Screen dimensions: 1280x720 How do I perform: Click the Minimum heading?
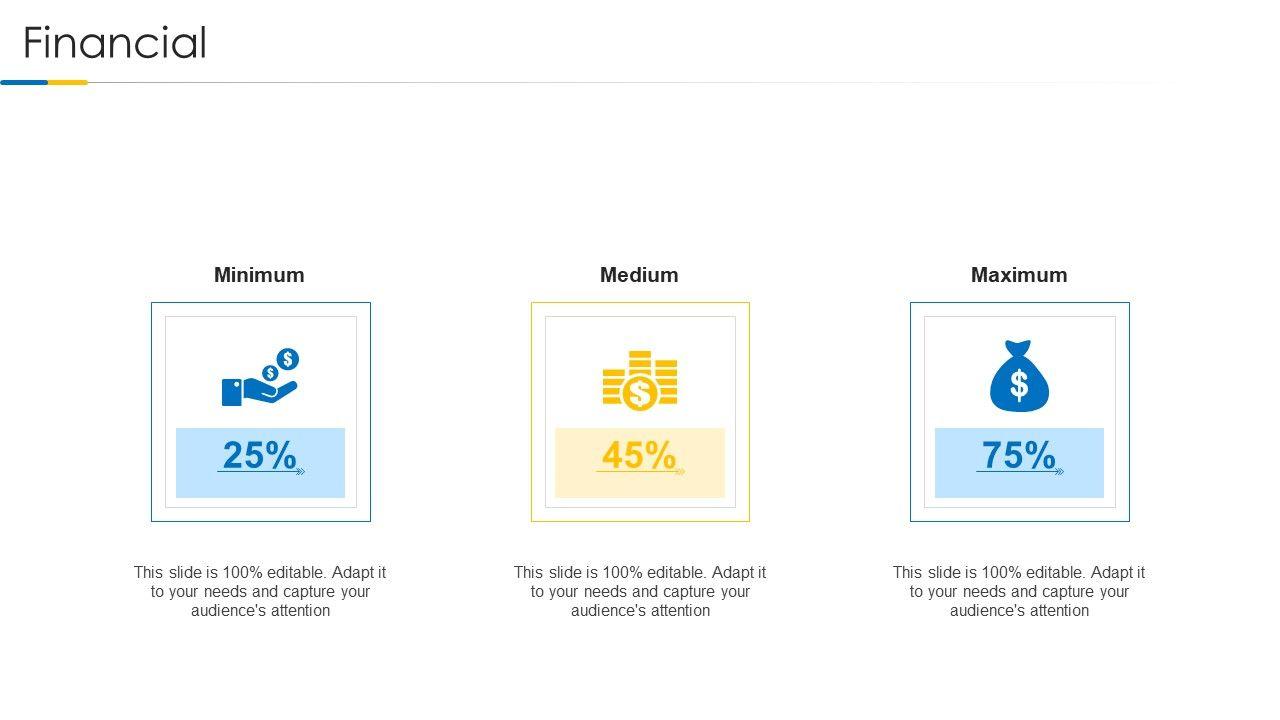(259, 275)
